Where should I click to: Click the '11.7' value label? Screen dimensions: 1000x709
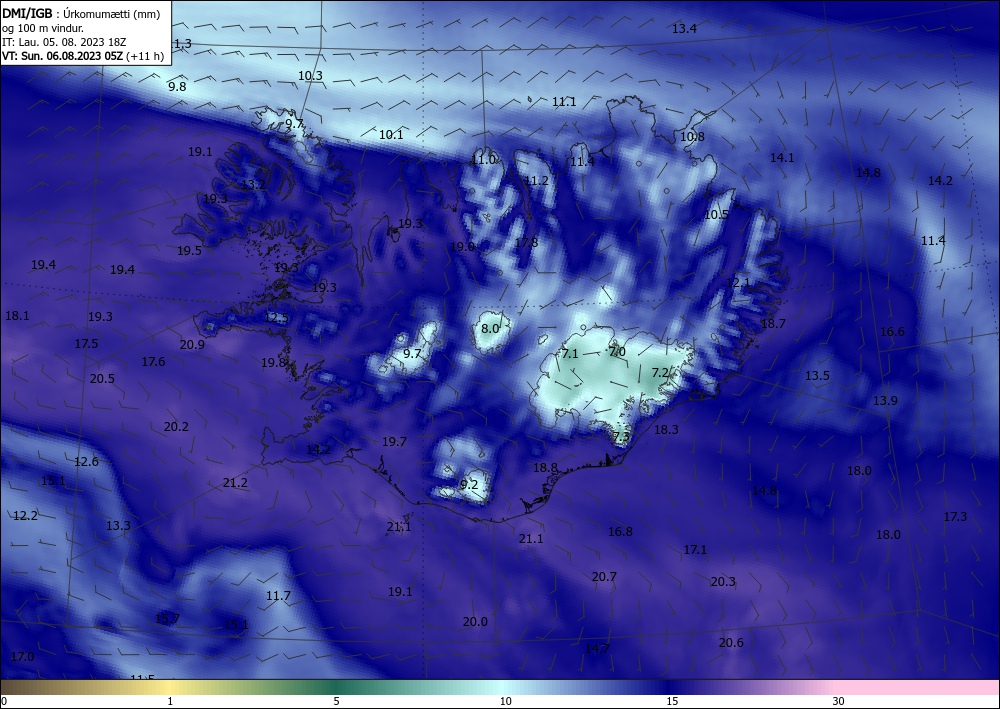[x=278, y=596]
